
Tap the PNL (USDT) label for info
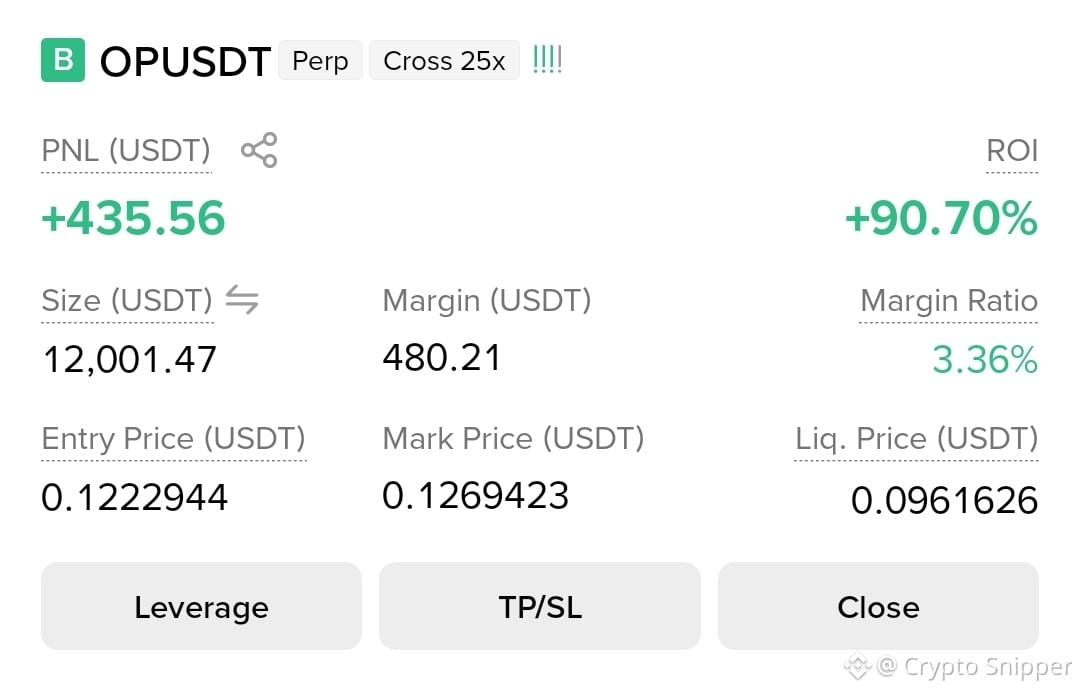tap(126, 150)
